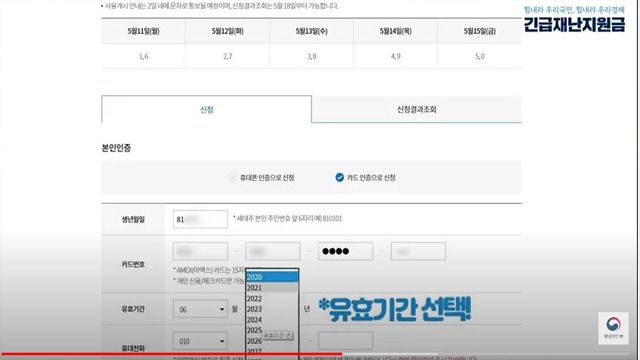Click the 3,8 table cell
This screenshot has width=640, height=360.
coord(311,56)
